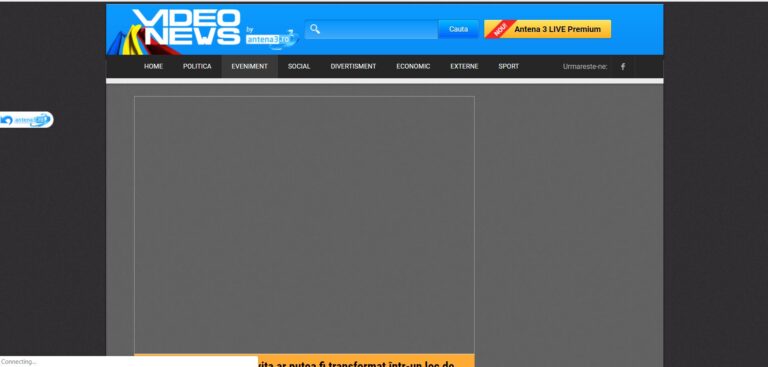768x367 pixels.
Task: Select DIVERTISMENT in navigation bar
Action: pyautogui.click(x=353, y=67)
